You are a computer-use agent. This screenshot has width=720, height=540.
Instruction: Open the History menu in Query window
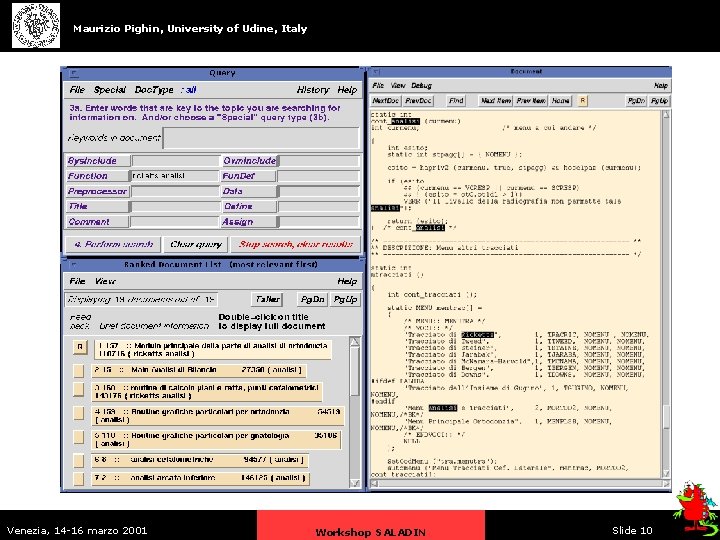point(312,89)
